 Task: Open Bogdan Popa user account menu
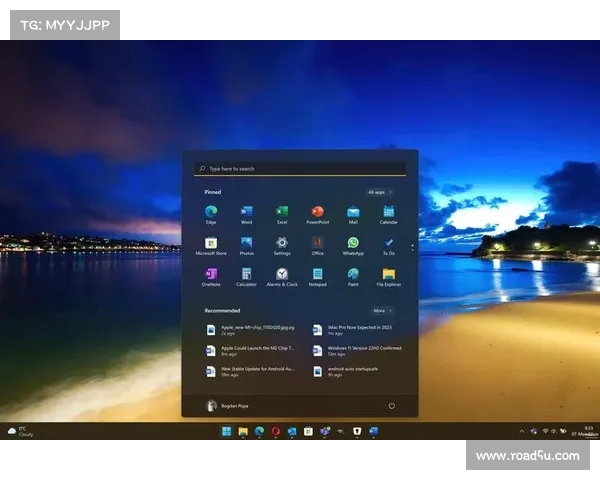pyautogui.click(x=225, y=406)
